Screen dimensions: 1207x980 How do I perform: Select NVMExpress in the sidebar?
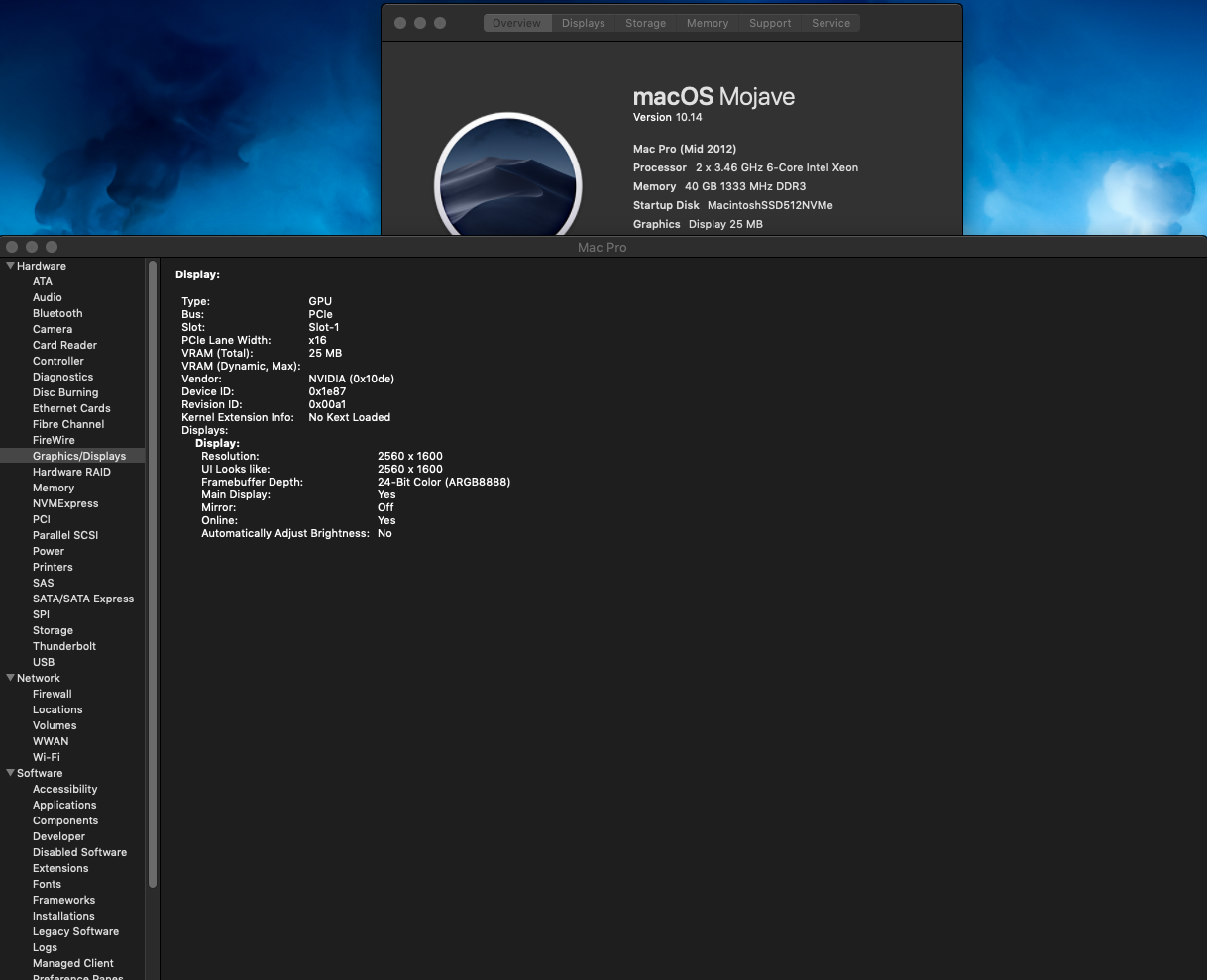tap(65, 503)
